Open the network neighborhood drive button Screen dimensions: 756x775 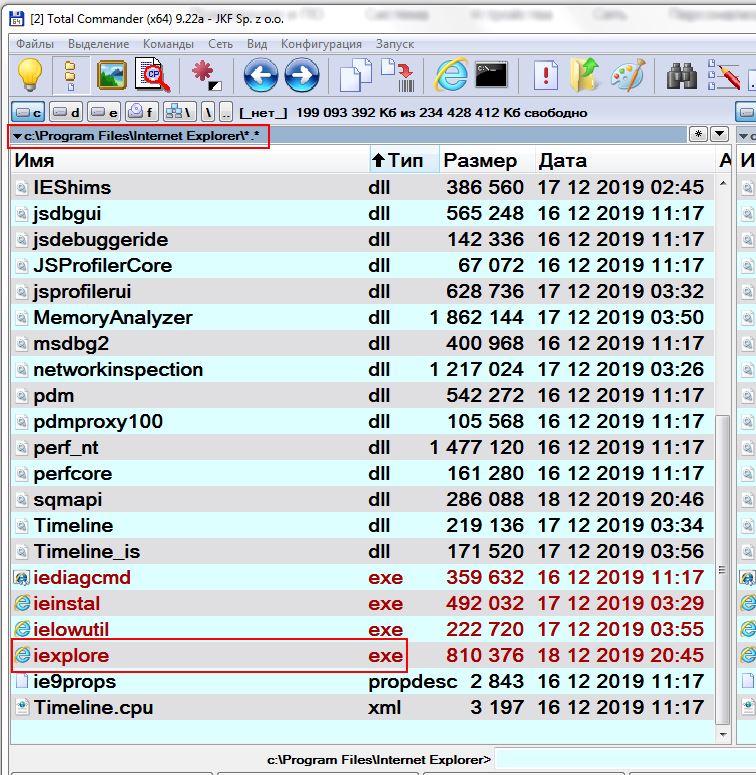[180, 113]
